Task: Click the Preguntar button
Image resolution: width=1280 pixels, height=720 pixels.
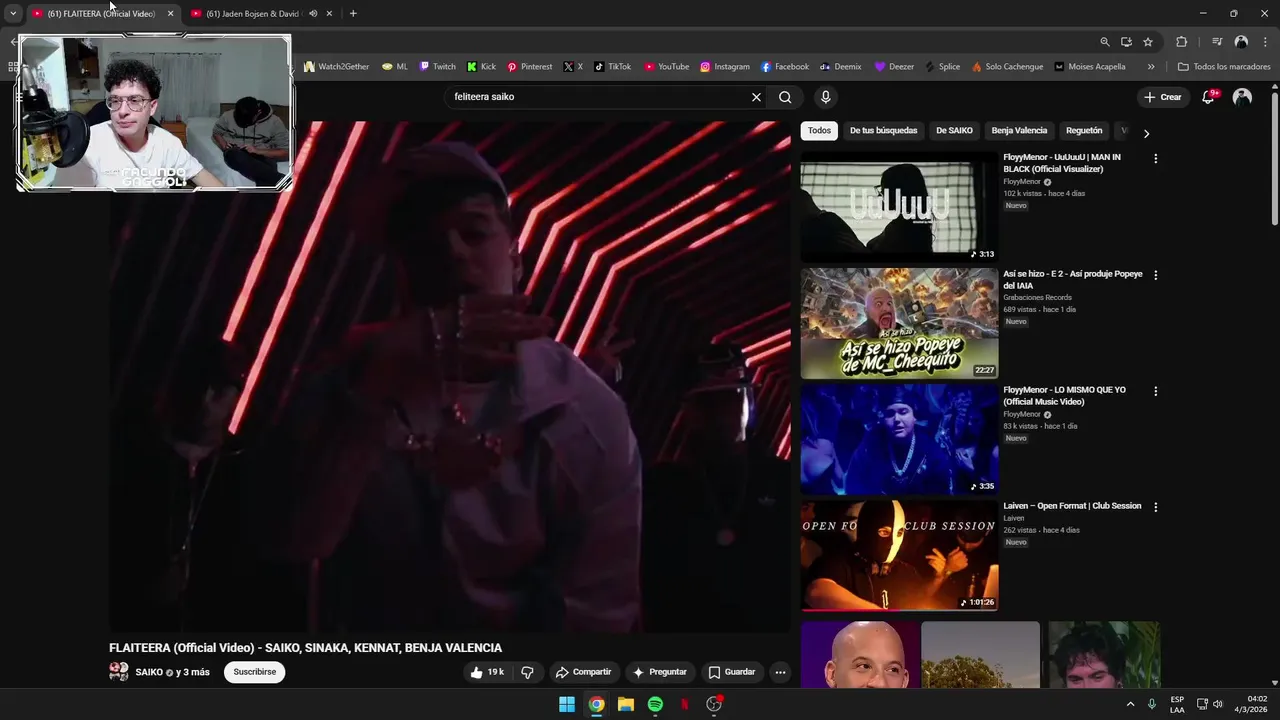Action: click(659, 672)
